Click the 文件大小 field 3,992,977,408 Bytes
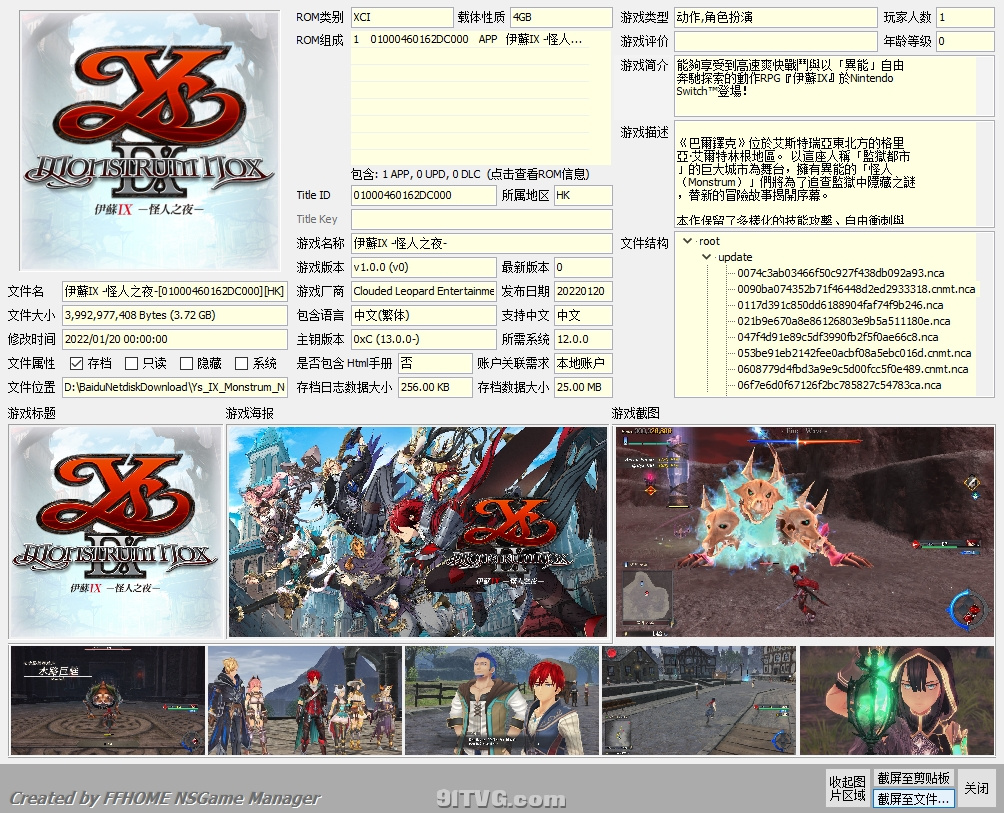The image size is (1004, 813). (174, 315)
